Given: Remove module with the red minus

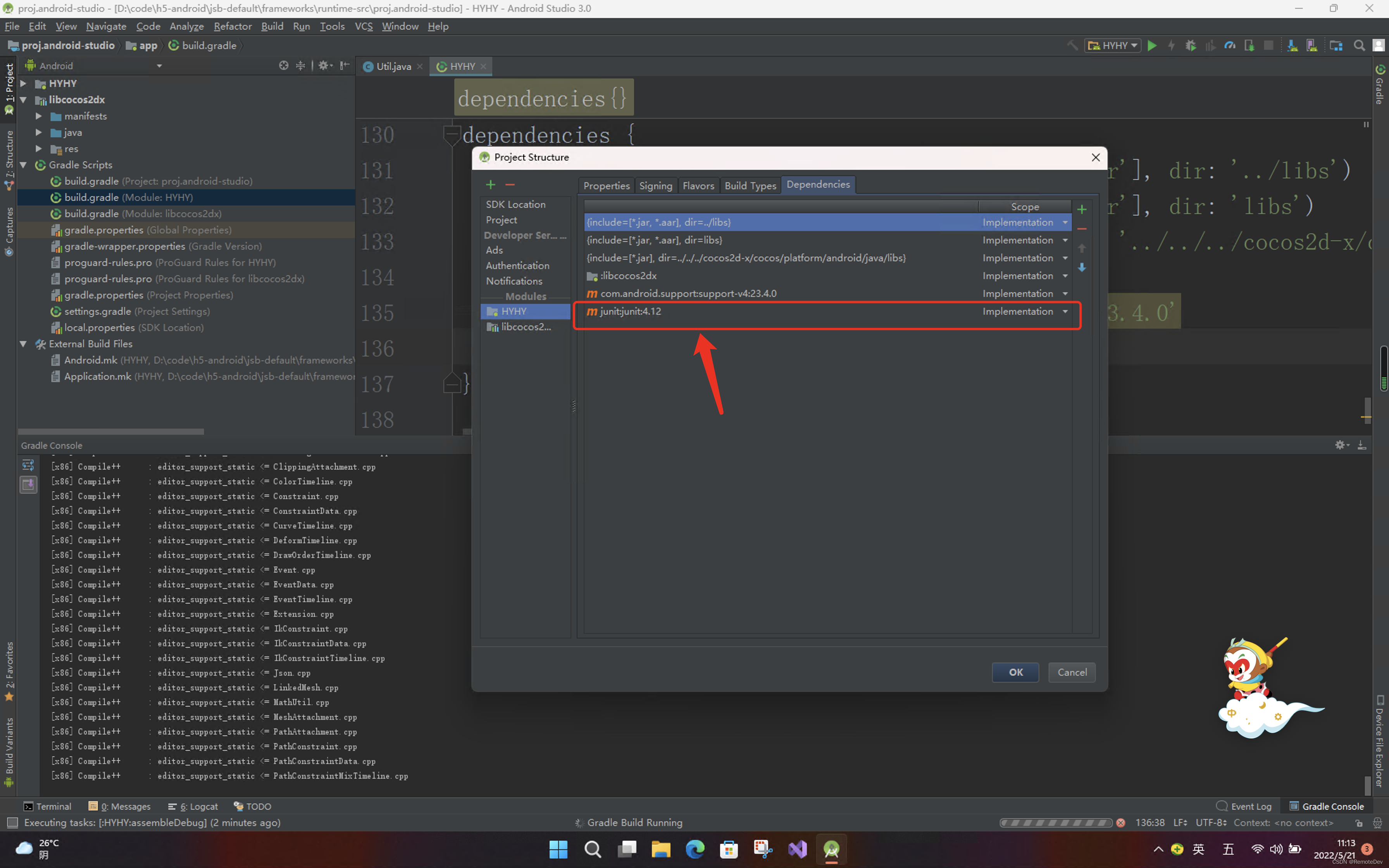Looking at the screenshot, I should 510,184.
